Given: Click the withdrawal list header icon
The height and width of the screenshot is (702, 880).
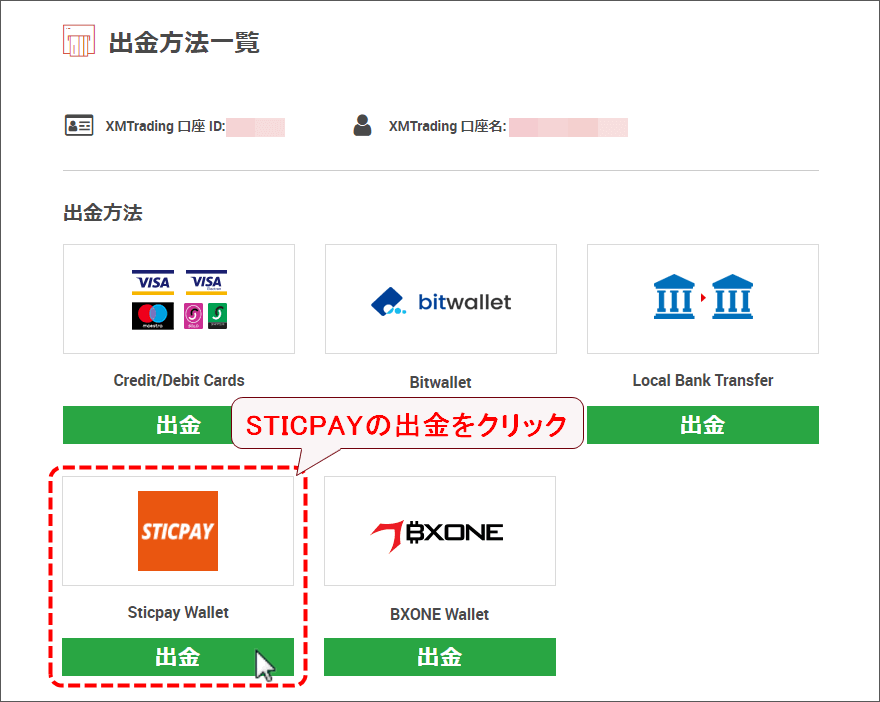Looking at the screenshot, I should click(79, 40).
